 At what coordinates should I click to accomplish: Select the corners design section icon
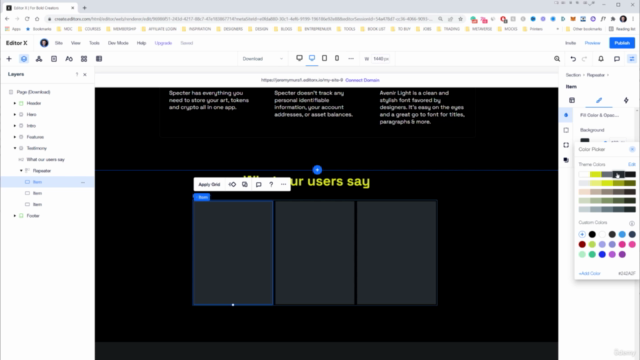[x=566, y=145]
